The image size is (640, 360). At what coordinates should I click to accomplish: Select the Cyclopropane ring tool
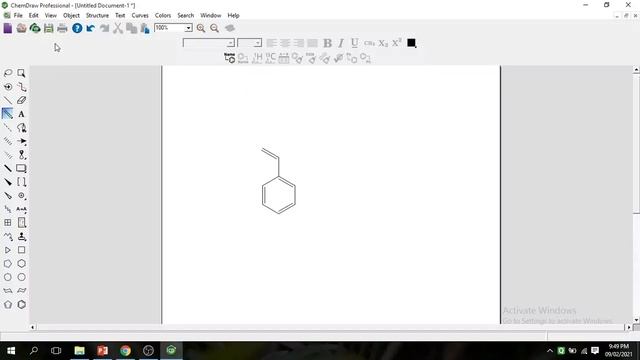[8, 250]
